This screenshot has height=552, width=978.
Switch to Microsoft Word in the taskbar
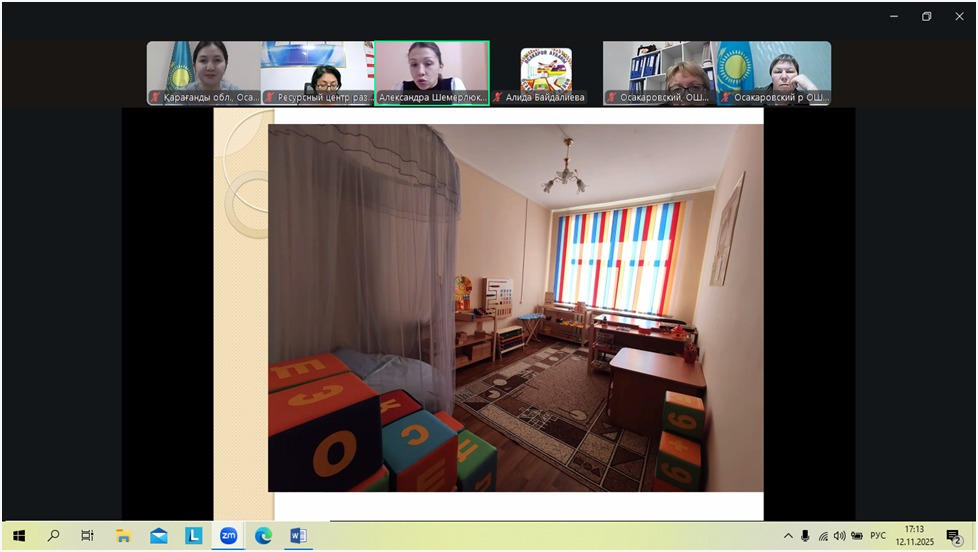[x=298, y=535]
